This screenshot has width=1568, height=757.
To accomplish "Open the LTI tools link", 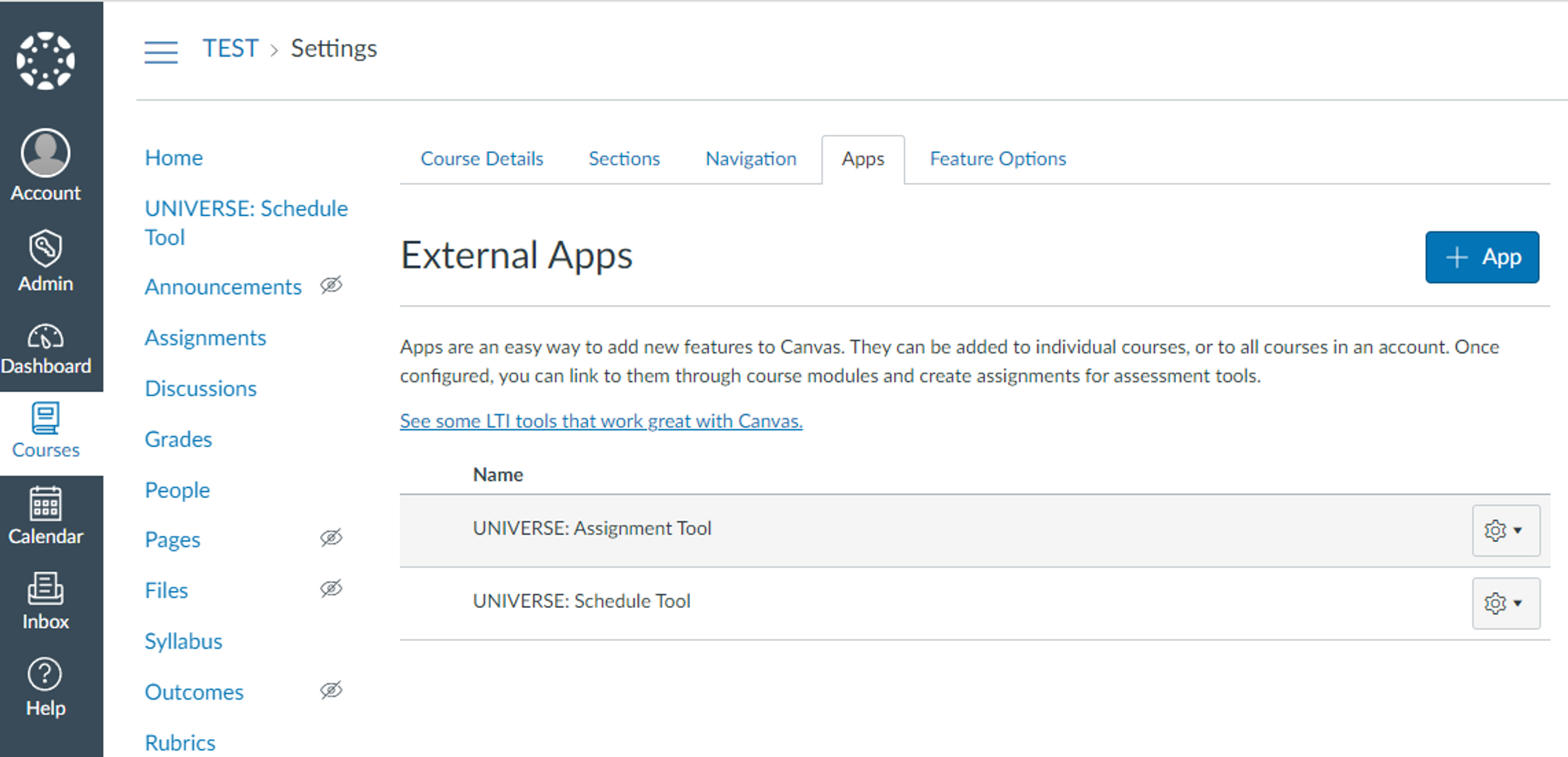I will pos(601,421).
